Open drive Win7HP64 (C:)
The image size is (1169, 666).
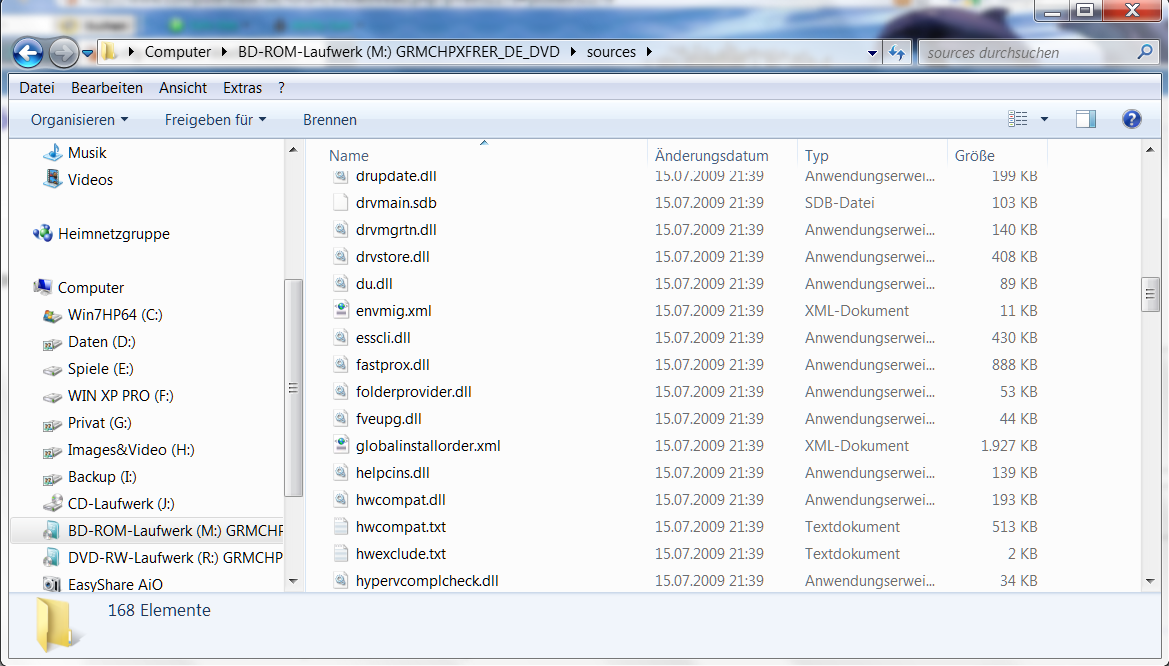click(x=115, y=314)
